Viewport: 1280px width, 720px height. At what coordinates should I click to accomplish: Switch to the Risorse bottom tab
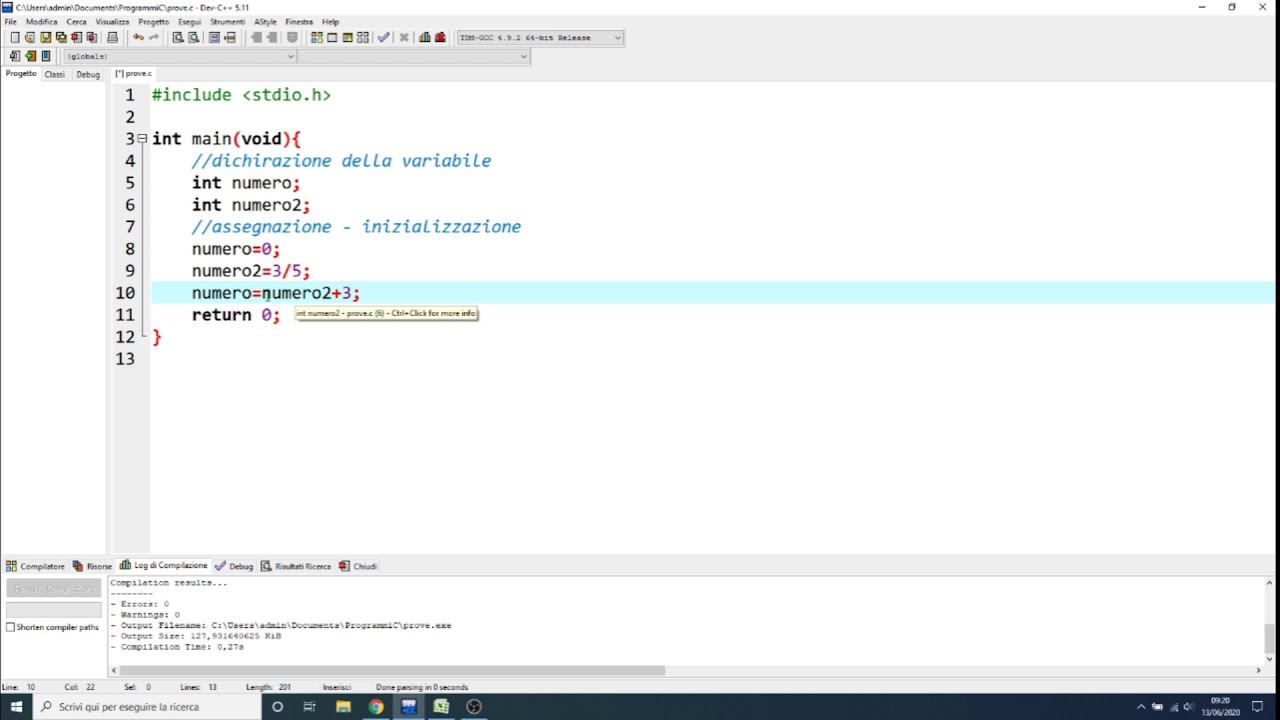92,566
